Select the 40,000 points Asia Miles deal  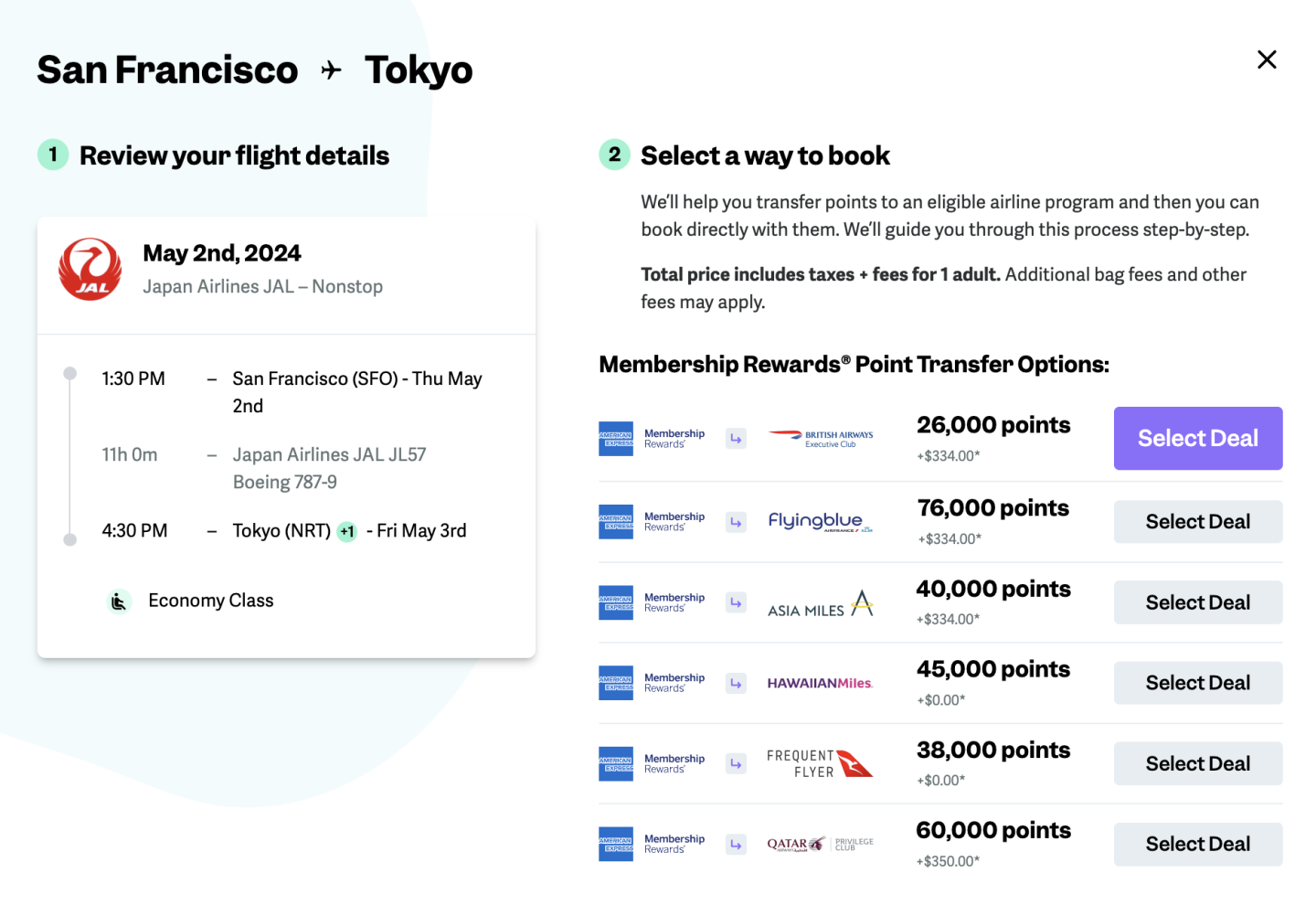pos(1197,602)
